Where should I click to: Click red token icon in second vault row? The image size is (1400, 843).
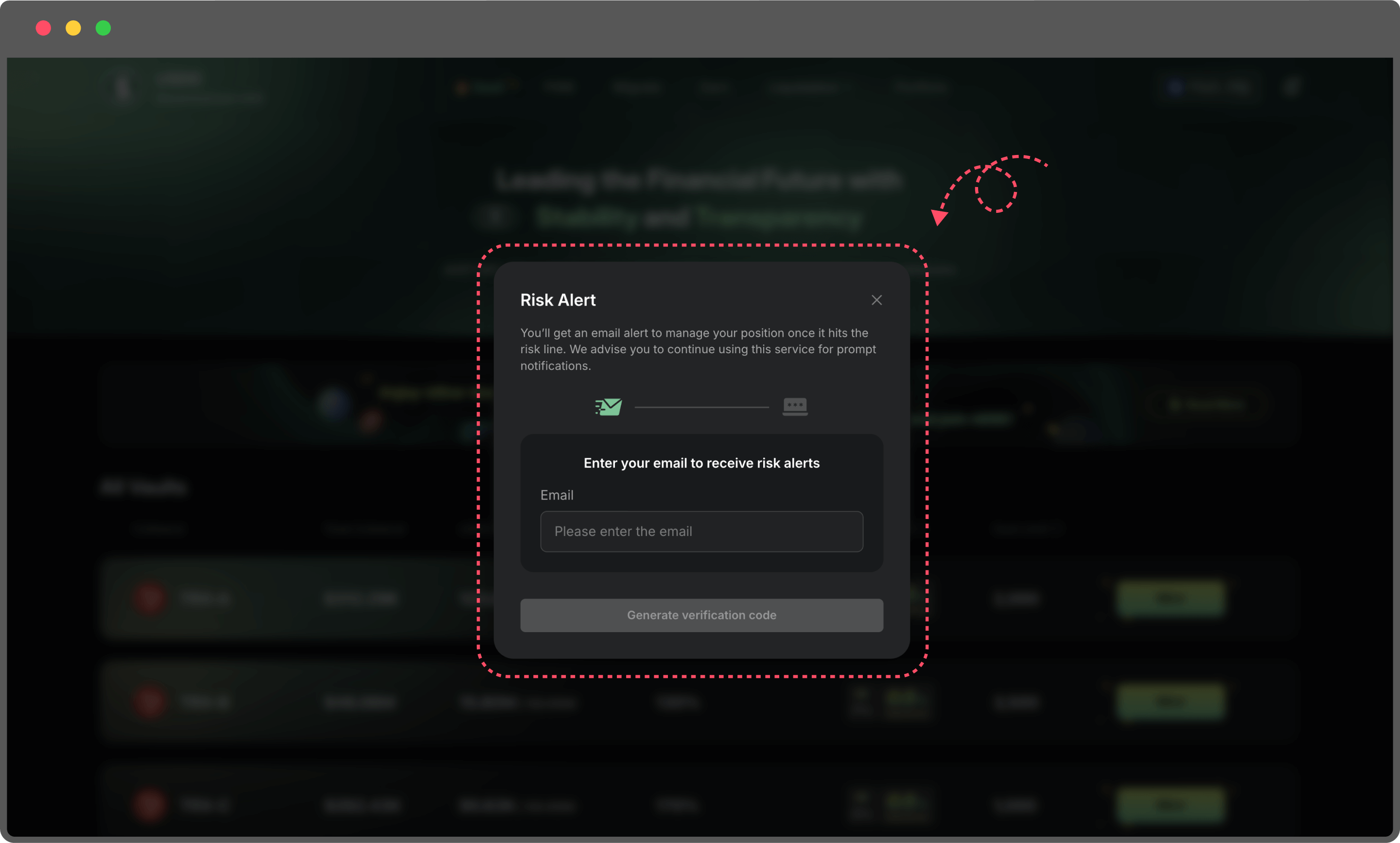click(149, 702)
